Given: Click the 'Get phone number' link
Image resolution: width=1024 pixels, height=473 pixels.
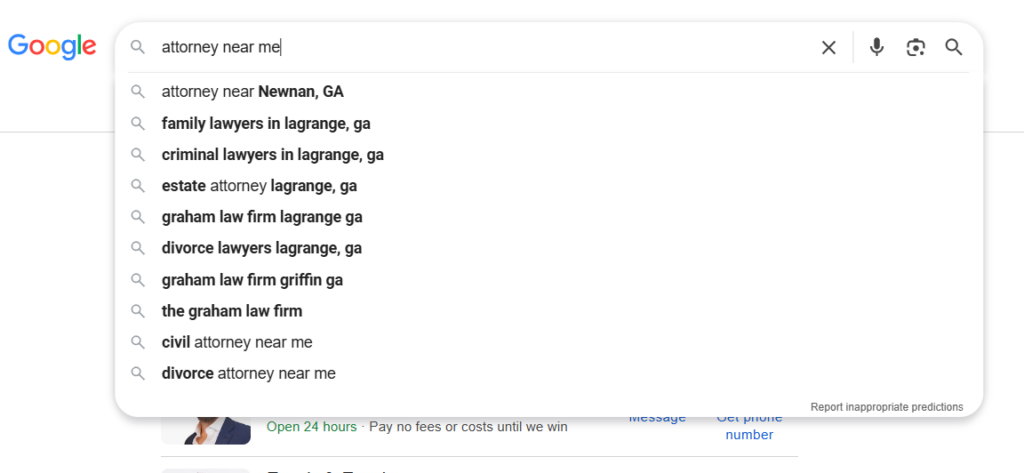Looking at the screenshot, I should [749, 427].
